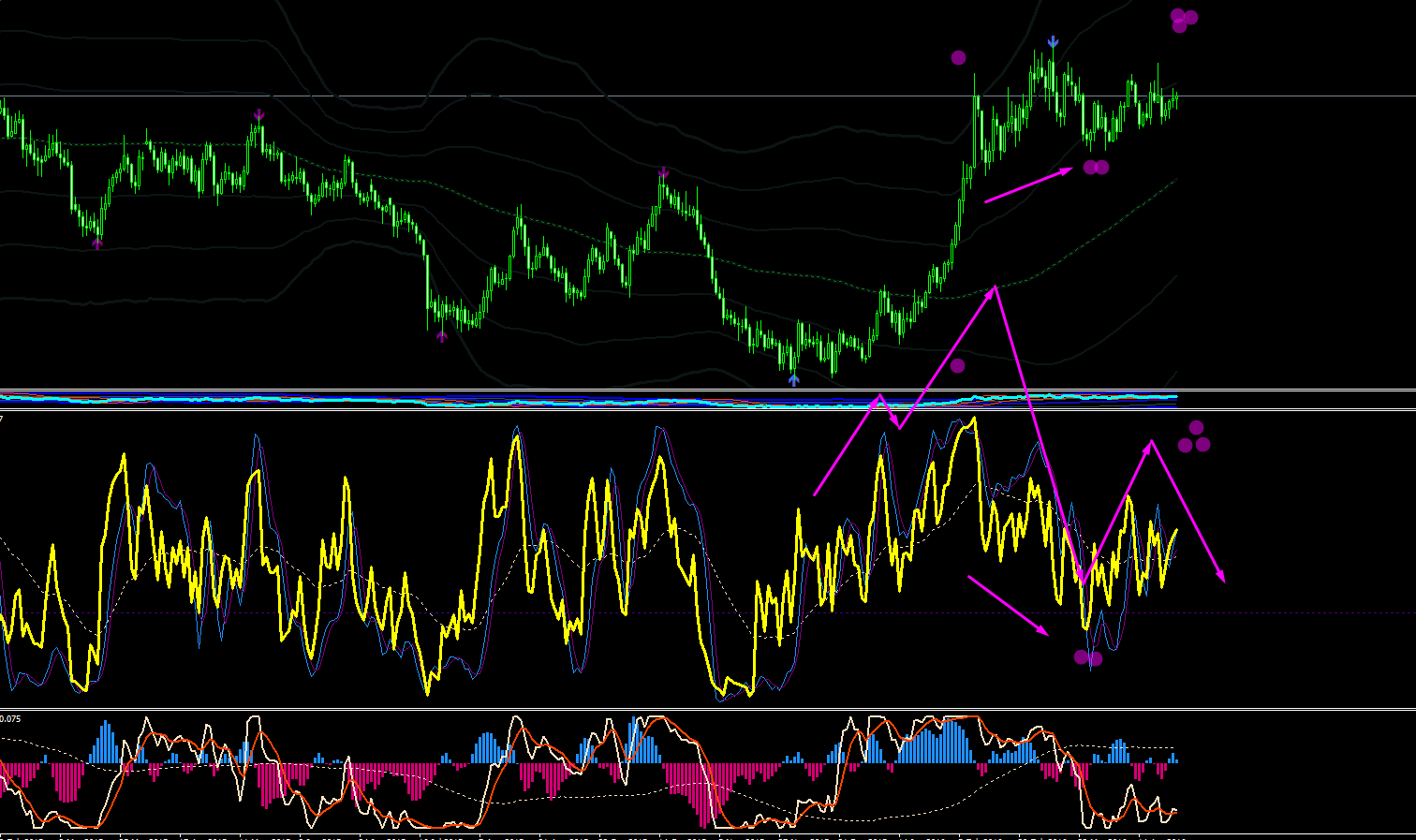Select the purple down arrow at the mid-chart swing high

tap(663, 172)
